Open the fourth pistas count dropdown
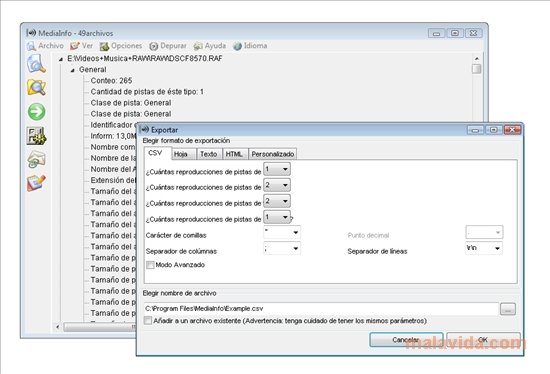Screen dimensions: 550x374 click(277, 217)
